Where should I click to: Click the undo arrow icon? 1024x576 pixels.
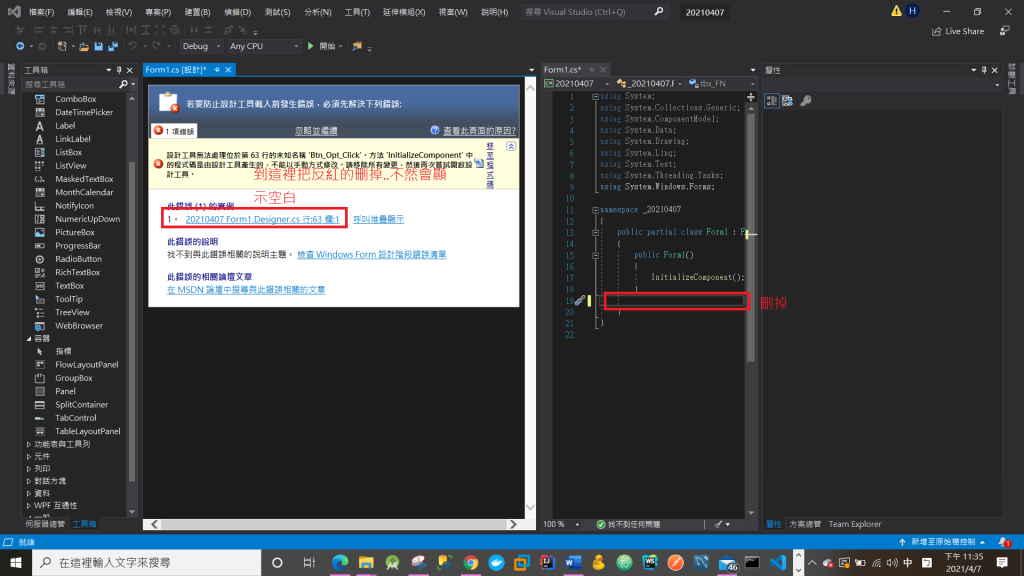point(133,46)
